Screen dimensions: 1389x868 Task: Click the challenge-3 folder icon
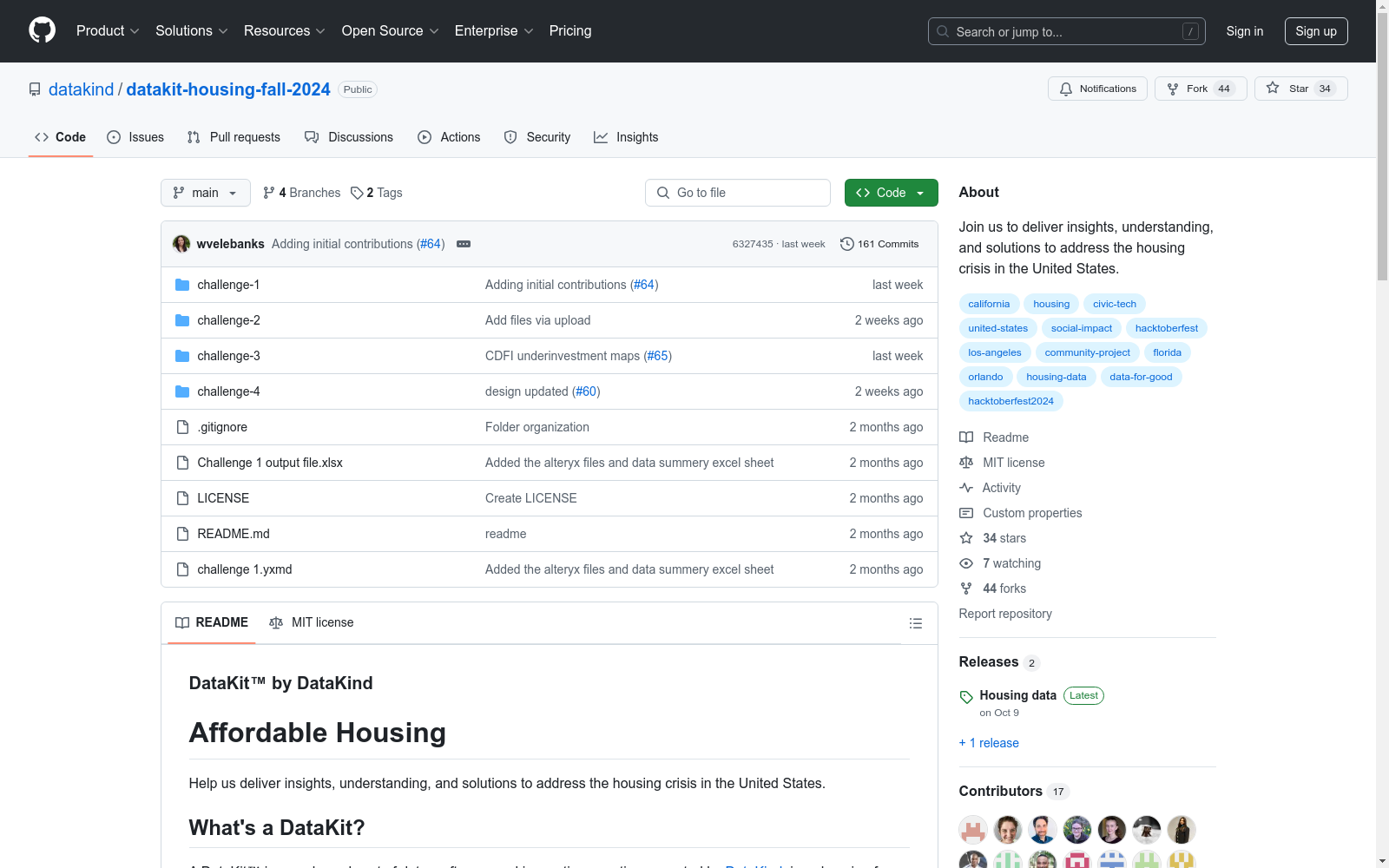182,356
